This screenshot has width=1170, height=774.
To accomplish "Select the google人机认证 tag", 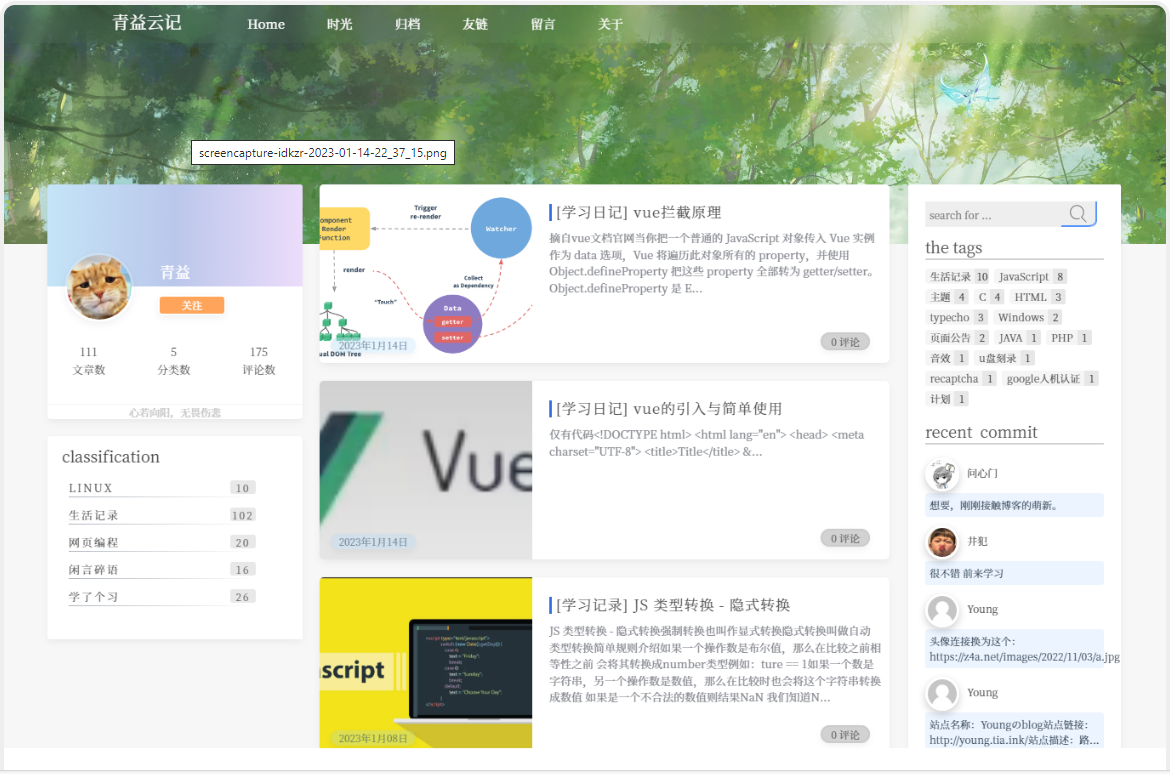I will tap(1051, 378).
